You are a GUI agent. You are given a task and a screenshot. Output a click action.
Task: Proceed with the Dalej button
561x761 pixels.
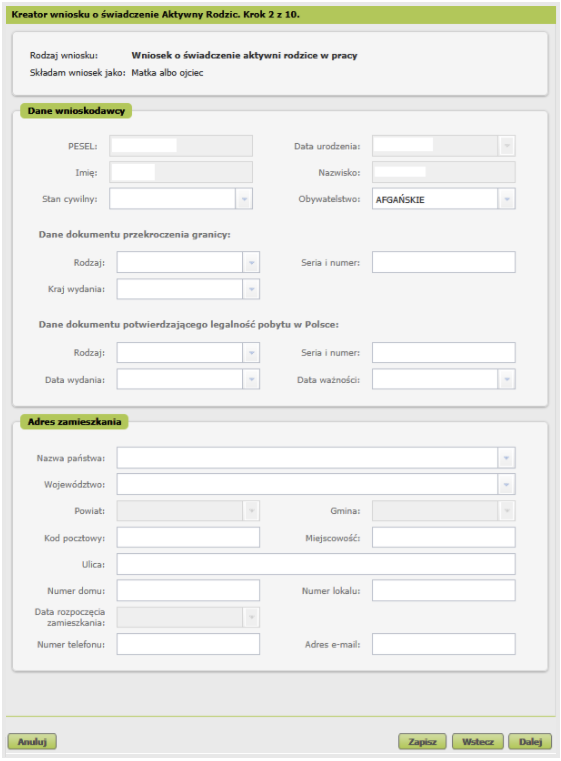530,742
